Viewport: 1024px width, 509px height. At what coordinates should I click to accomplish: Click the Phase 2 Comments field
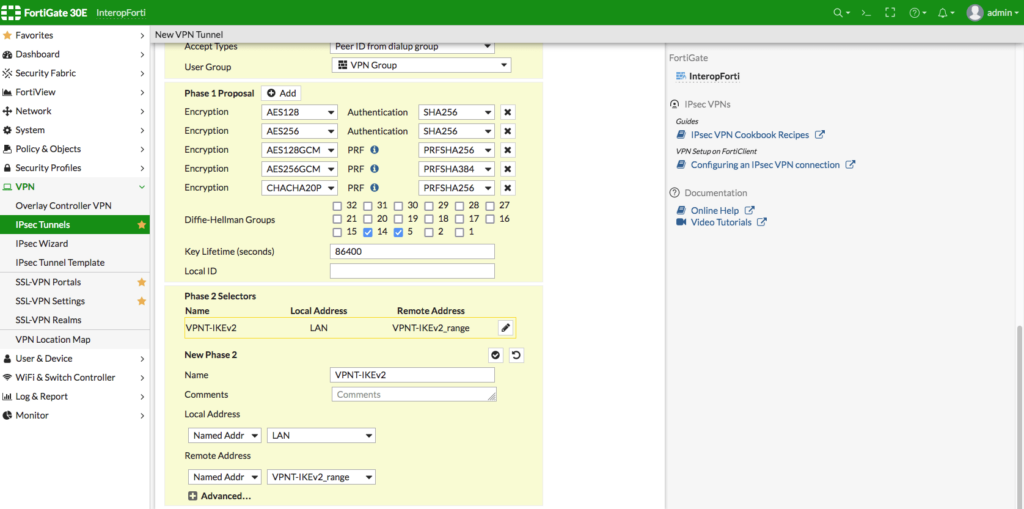414,395
